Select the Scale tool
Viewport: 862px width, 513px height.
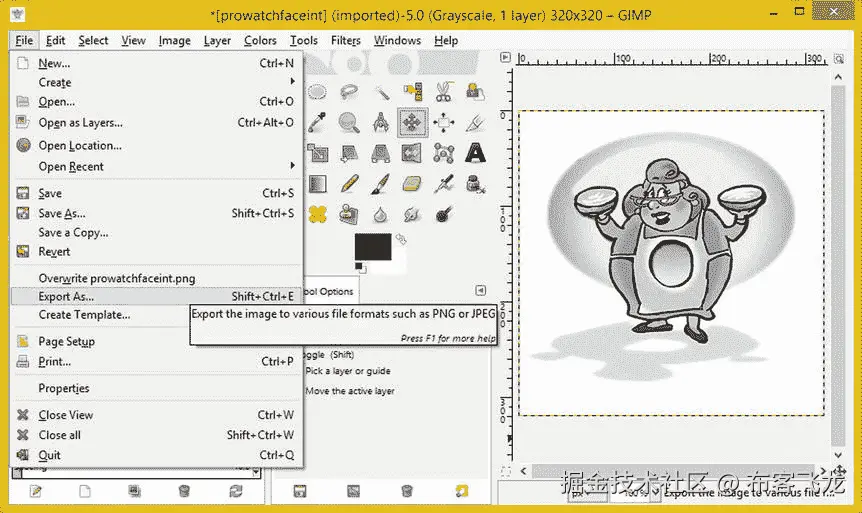click(317, 153)
